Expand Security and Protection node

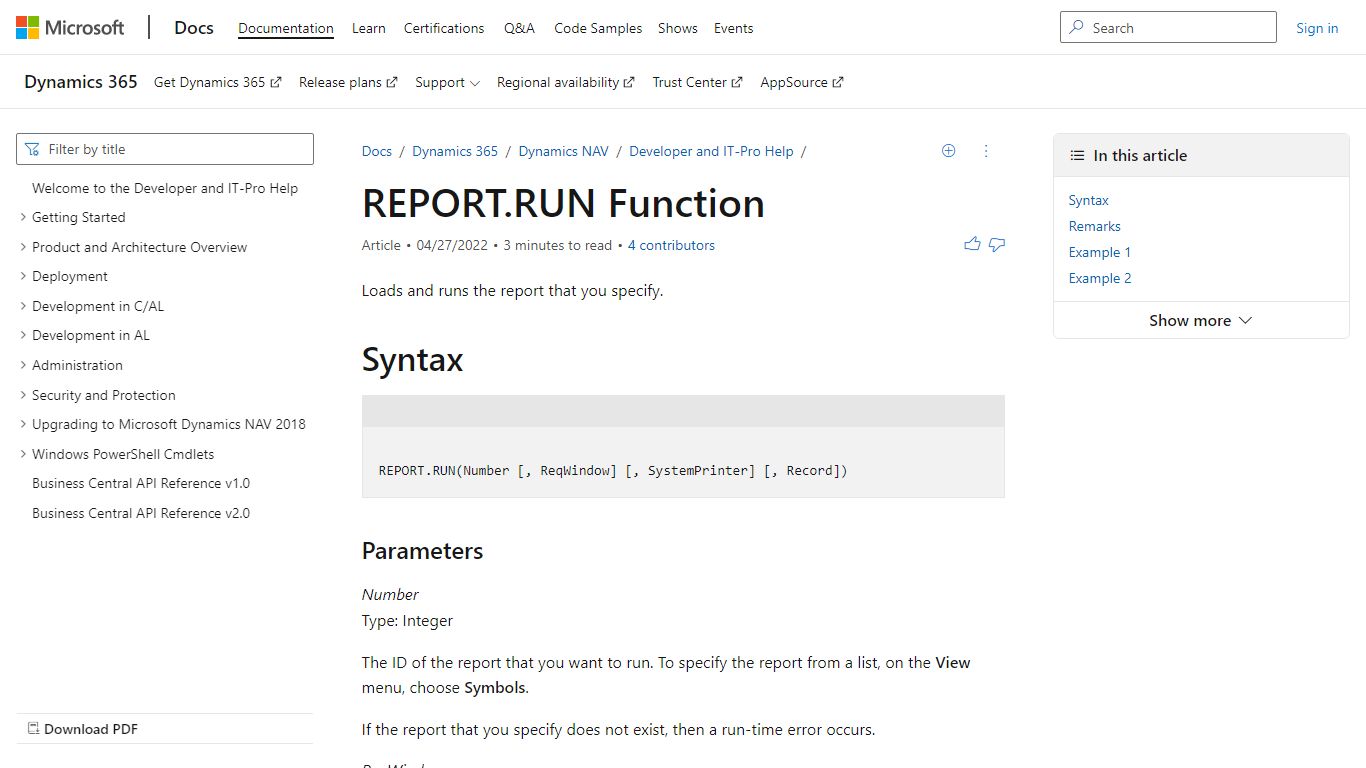pyautogui.click(x=23, y=395)
